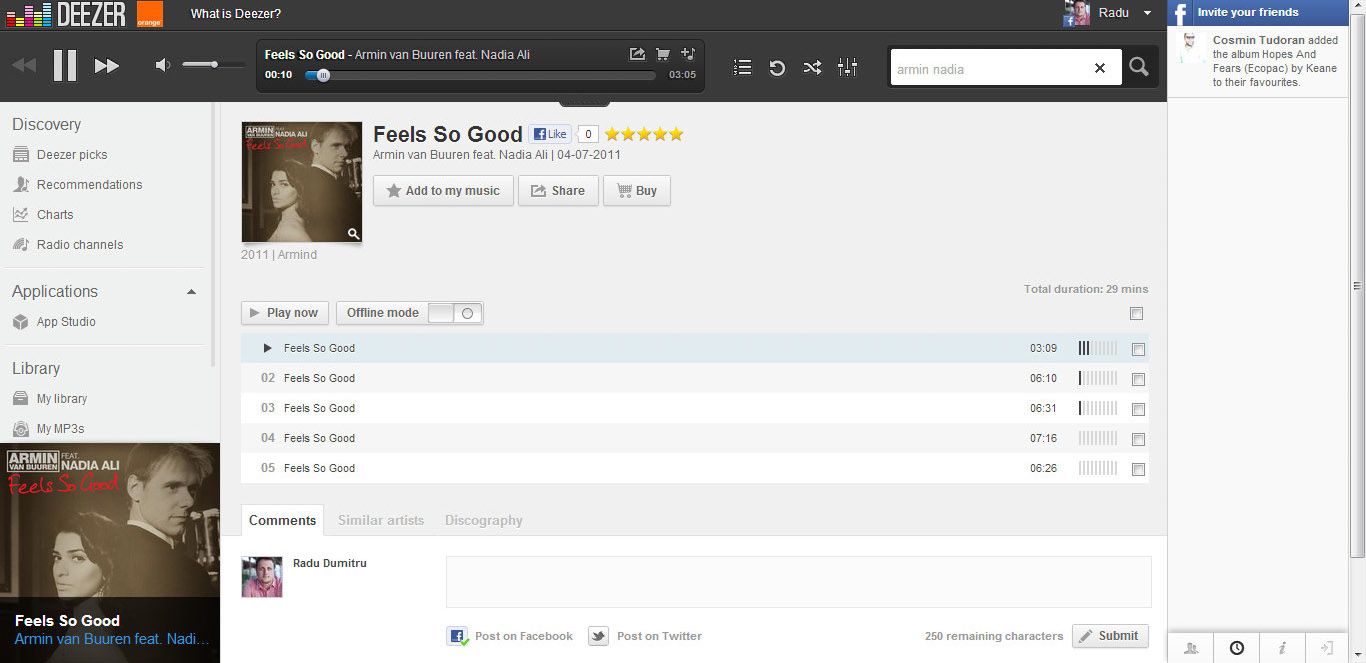Click into the comment text box
This screenshot has width=1366, height=663.
pos(798,582)
